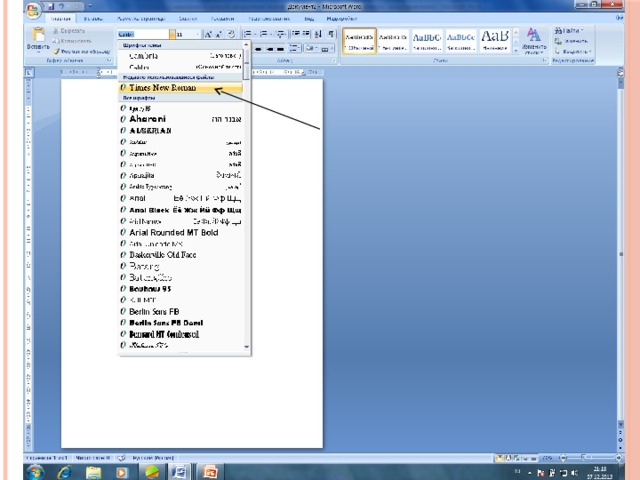Select the Aharoni font
The image size is (640, 480).
181,119
